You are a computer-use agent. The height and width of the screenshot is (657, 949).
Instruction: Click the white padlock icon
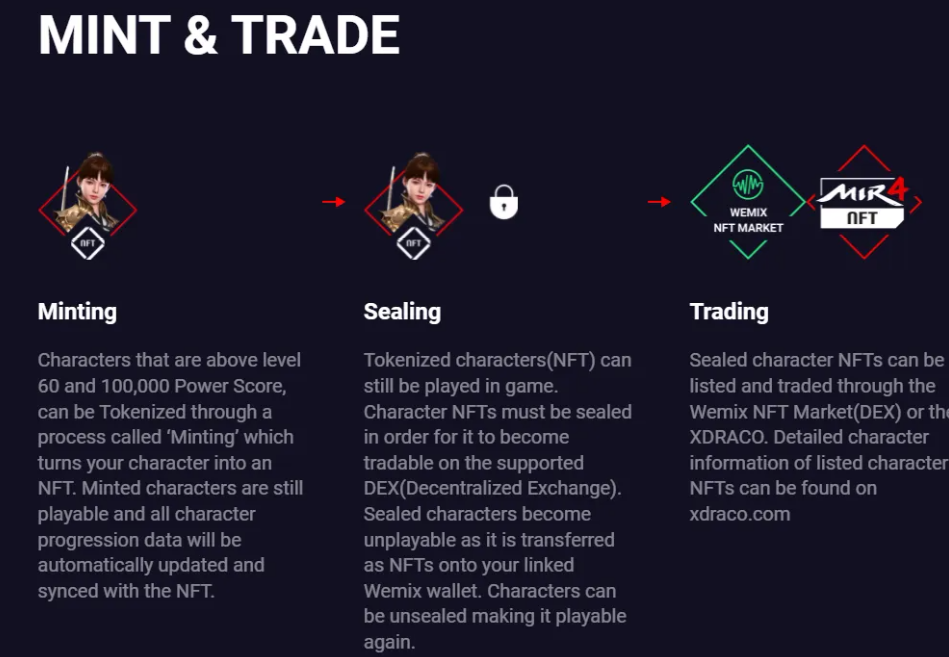coord(504,202)
